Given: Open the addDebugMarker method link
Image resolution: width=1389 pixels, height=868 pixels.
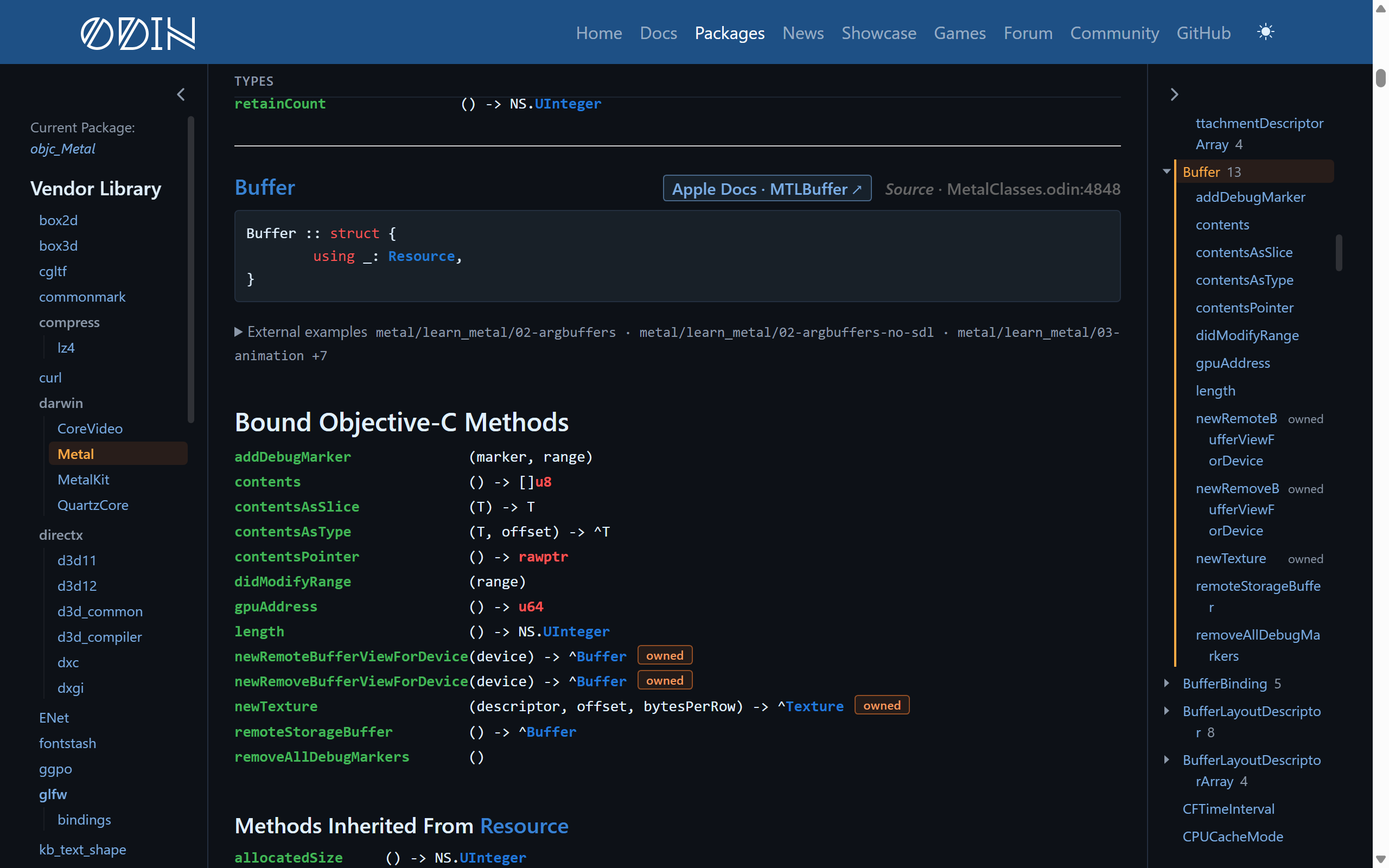Looking at the screenshot, I should [293, 456].
